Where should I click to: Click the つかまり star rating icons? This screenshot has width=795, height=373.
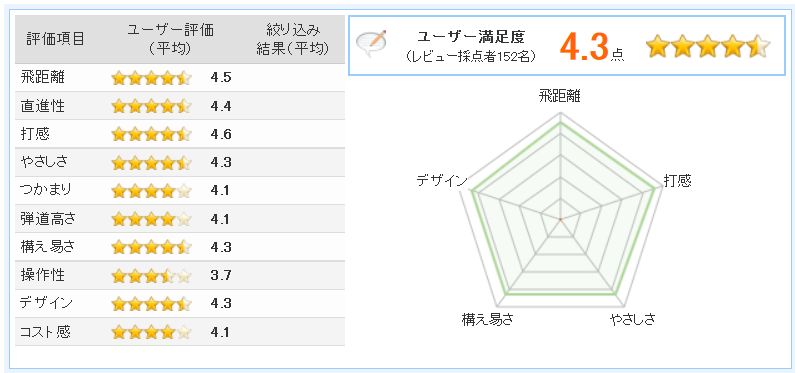(x=152, y=191)
